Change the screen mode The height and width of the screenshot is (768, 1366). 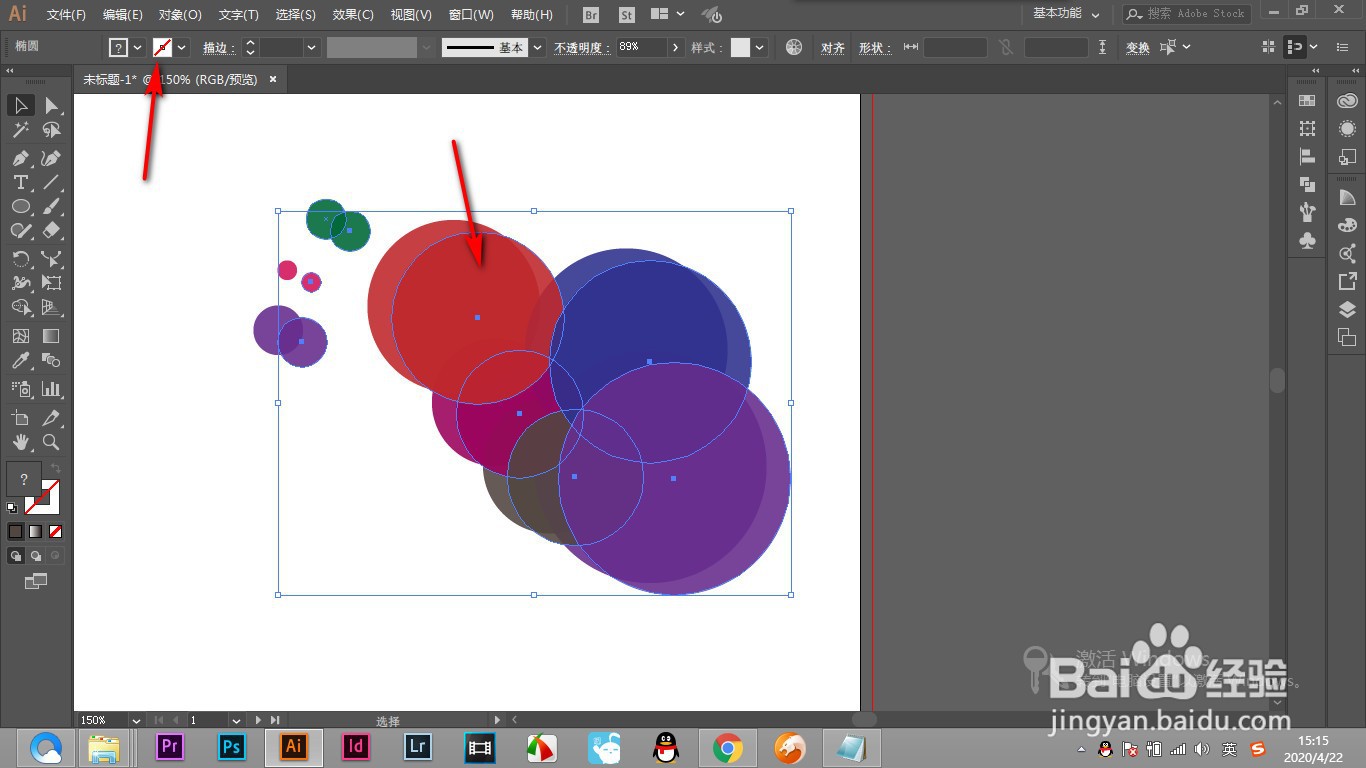[36, 581]
